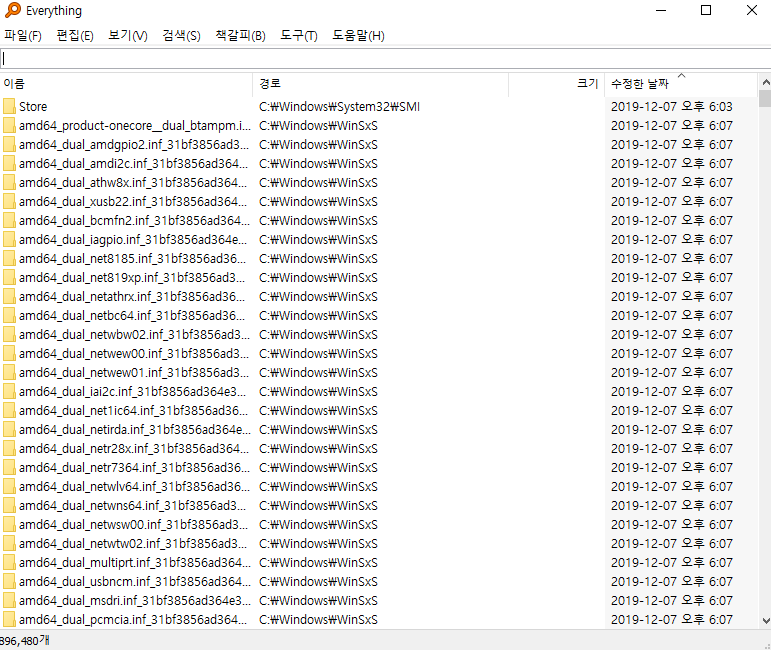Image resolution: width=771 pixels, height=650 pixels.
Task: Focus the Everything search input box
Action: pyautogui.click(x=386, y=59)
